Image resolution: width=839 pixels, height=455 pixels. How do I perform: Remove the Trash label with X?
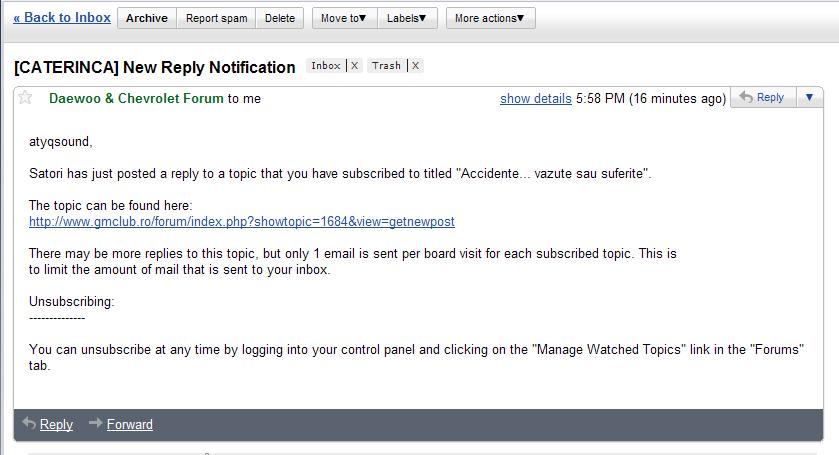pyautogui.click(x=415, y=66)
